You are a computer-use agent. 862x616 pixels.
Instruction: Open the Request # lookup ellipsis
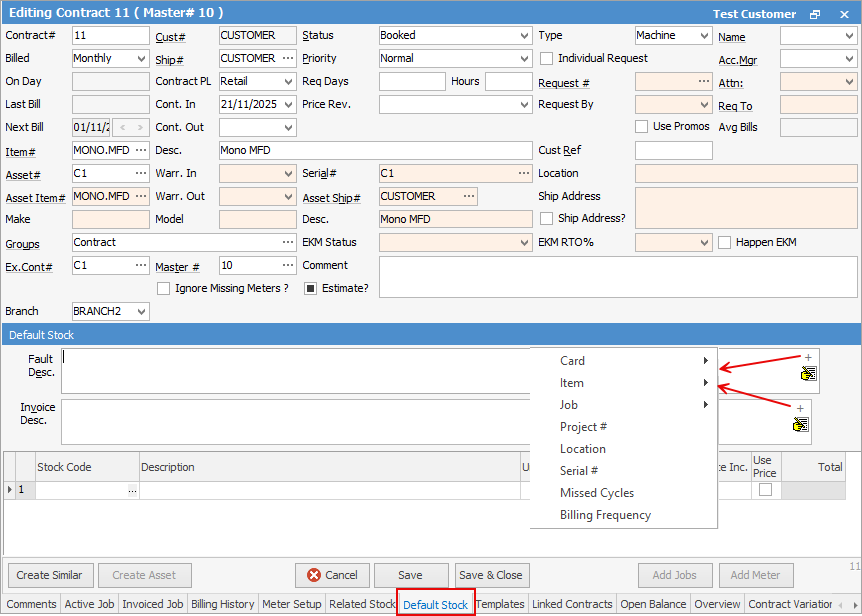pos(704,81)
